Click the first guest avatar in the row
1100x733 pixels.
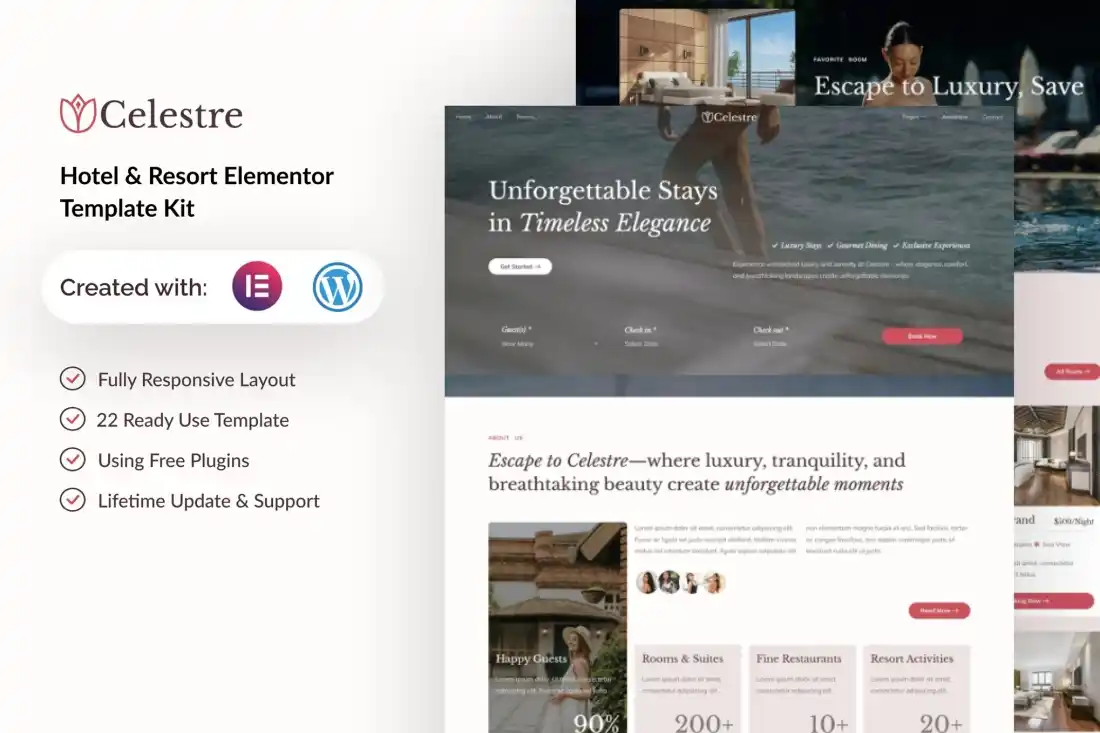coord(647,582)
